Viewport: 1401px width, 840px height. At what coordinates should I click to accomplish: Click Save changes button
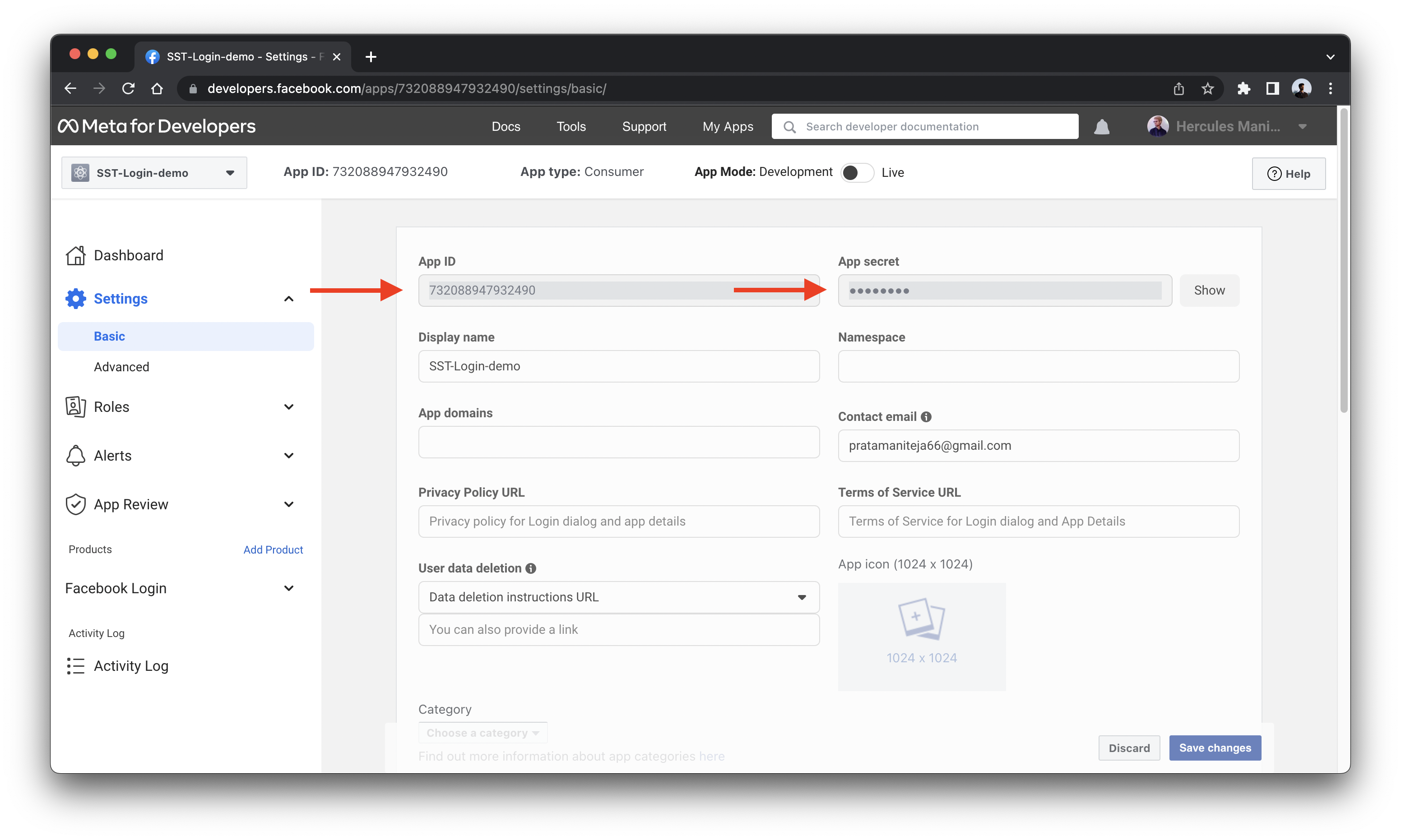1214,747
